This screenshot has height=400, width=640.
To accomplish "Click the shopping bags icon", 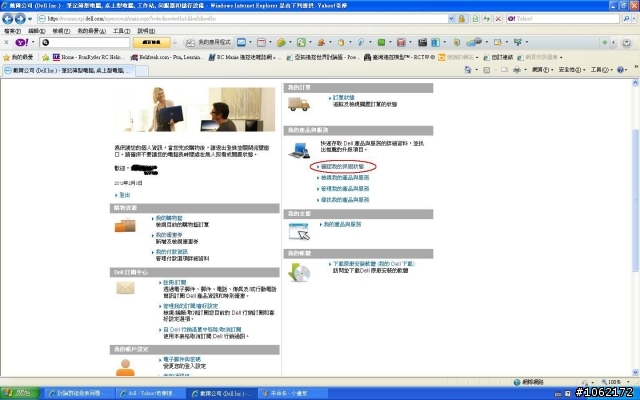I will (125, 225).
